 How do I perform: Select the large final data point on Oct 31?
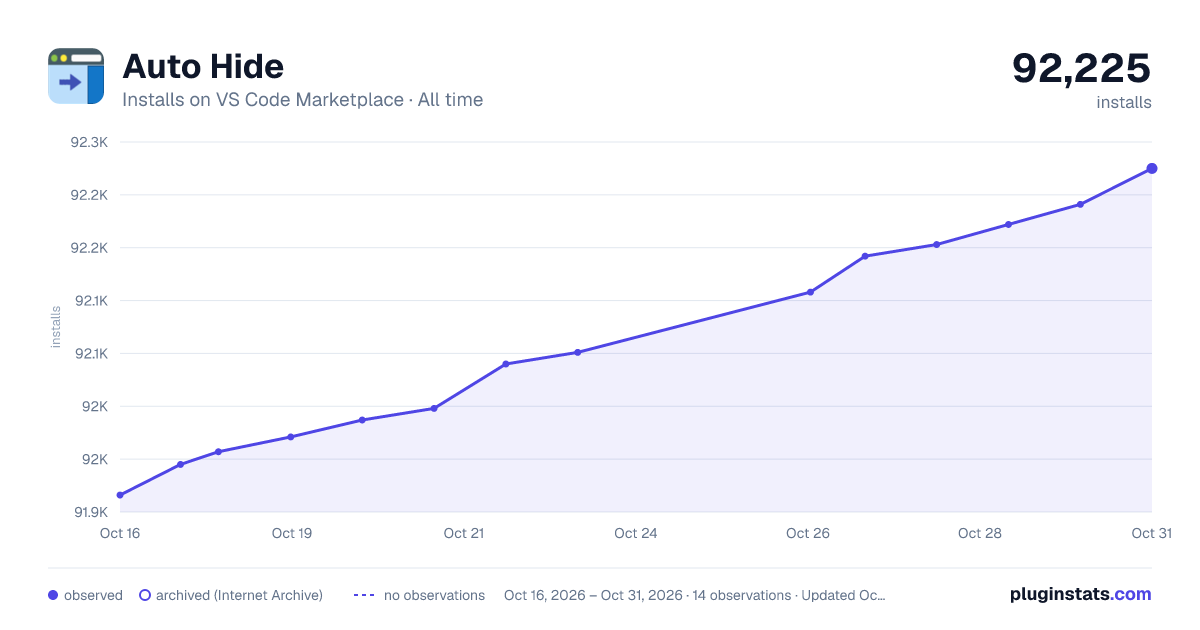coord(1152,168)
